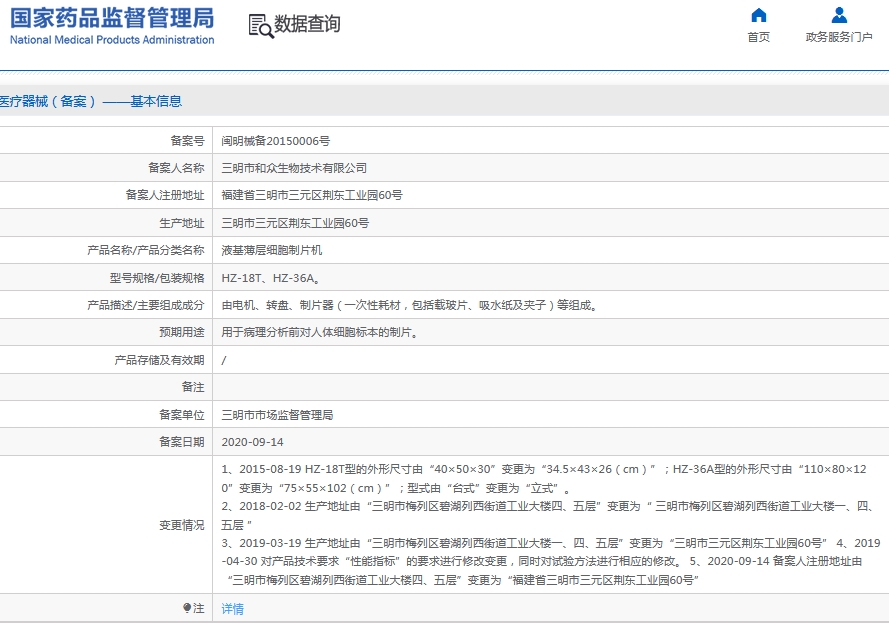The height and width of the screenshot is (623, 889).
Task: Click the 备案人注册地址 label
Action: [164, 195]
